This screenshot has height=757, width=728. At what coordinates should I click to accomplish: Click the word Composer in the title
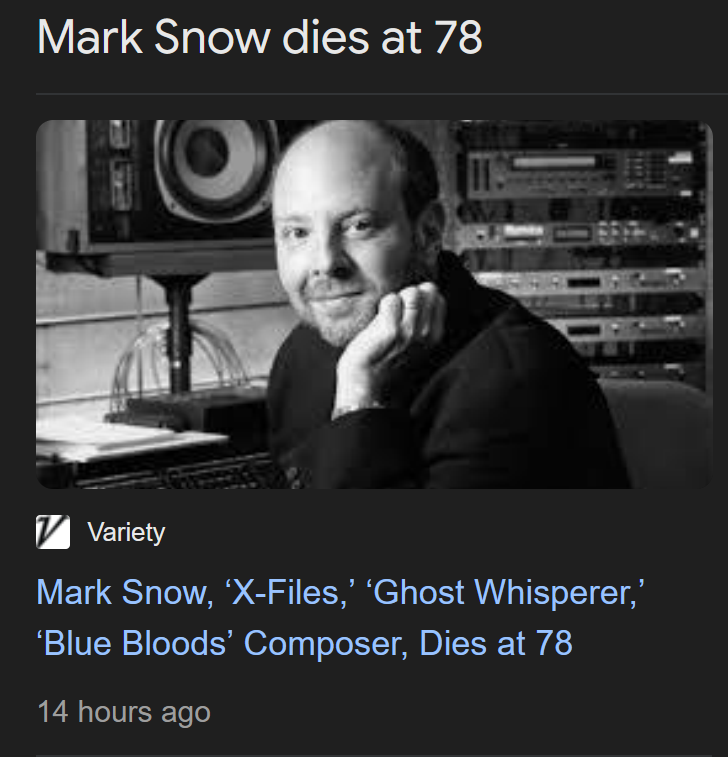coord(326,645)
